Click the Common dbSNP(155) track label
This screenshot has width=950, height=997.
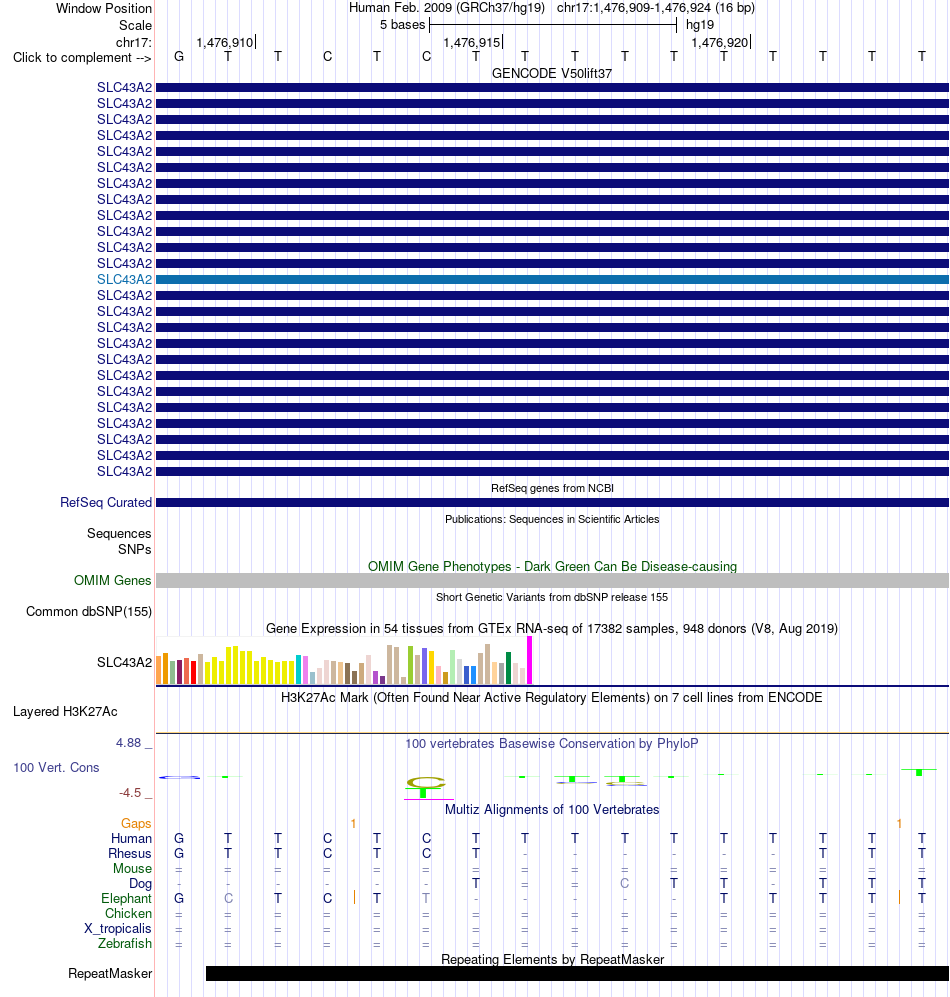tap(89, 612)
